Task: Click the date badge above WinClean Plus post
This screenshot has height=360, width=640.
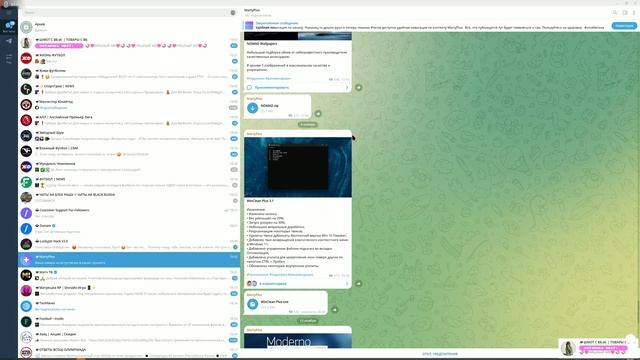Action: [308, 124]
